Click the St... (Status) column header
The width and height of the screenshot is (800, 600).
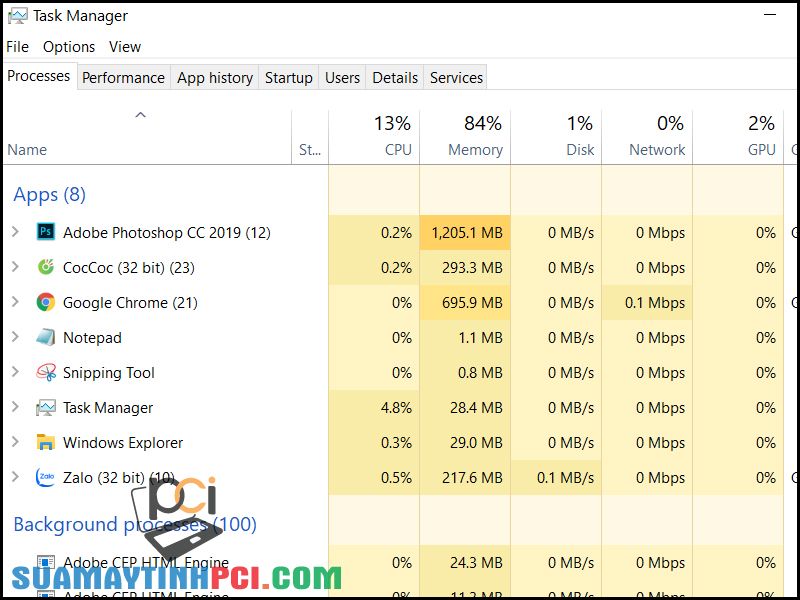pyautogui.click(x=310, y=136)
